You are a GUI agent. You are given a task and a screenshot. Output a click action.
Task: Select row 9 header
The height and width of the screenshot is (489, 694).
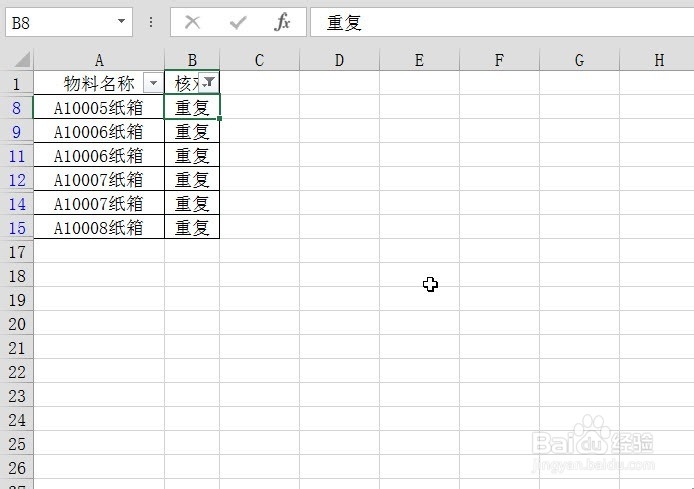[17, 131]
